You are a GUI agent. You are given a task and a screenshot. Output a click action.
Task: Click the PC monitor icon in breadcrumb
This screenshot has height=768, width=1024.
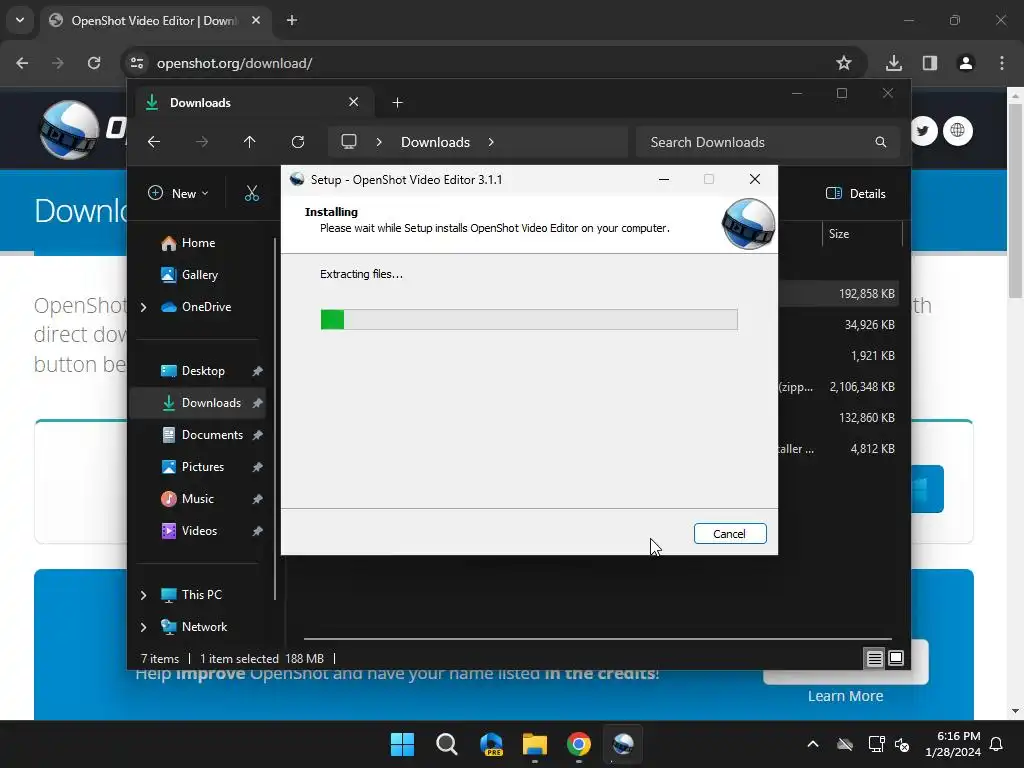click(x=349, y=142)
